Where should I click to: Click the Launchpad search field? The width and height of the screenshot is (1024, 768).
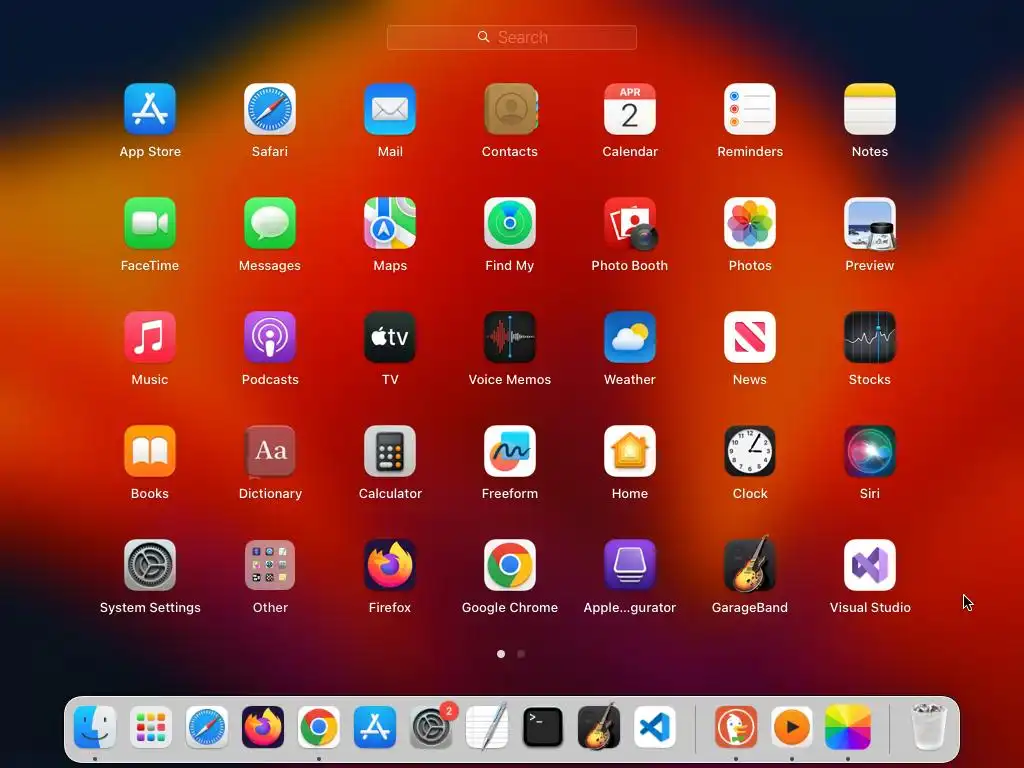[512, 37]
